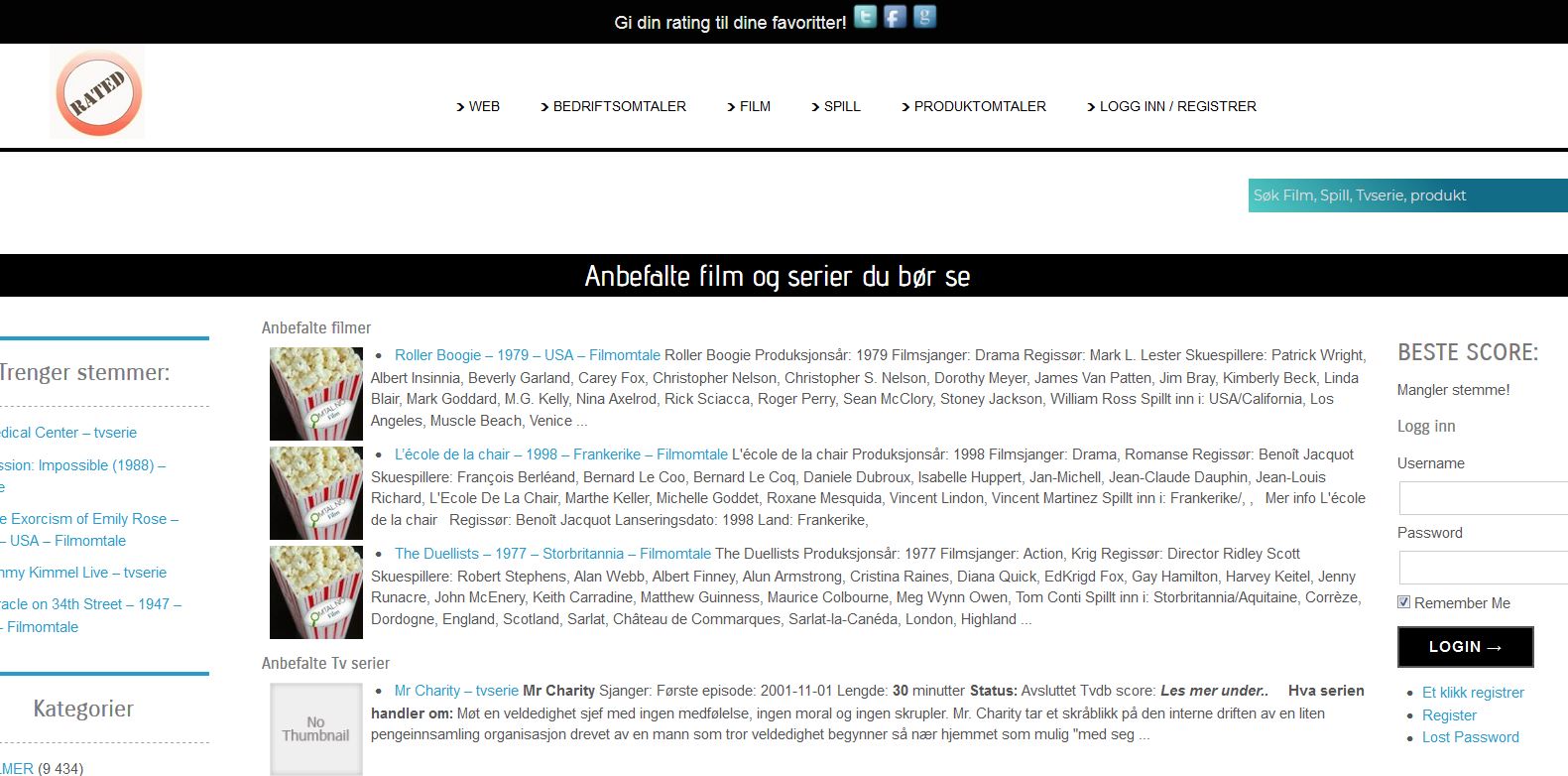This screenshot has height=776, width=1568.
Task: Open Roller Boogie – 1979 Filmomtale link
Action: click(x=527, y=355)
